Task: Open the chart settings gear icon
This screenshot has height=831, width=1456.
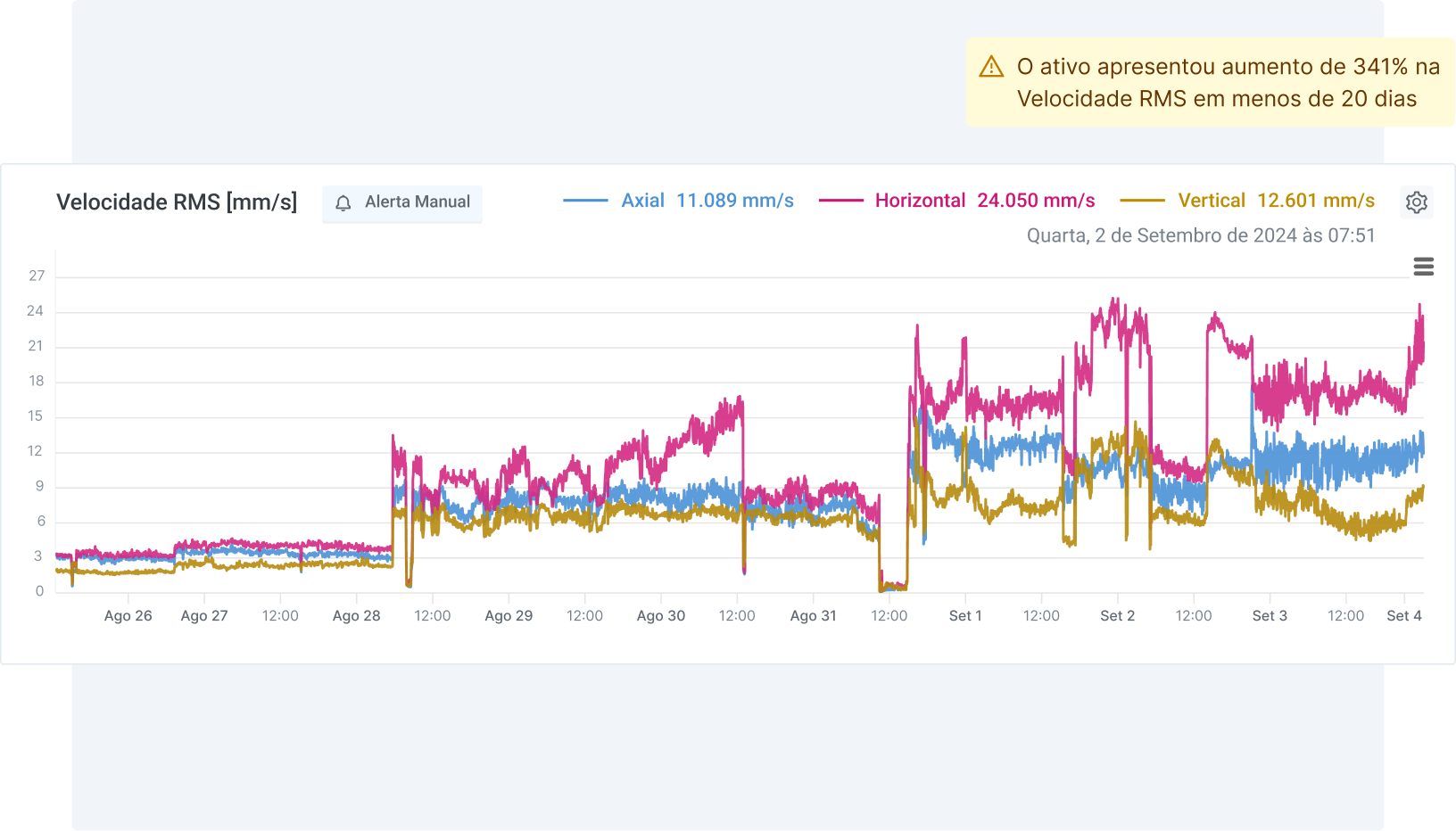Action: coord(1416,202)
